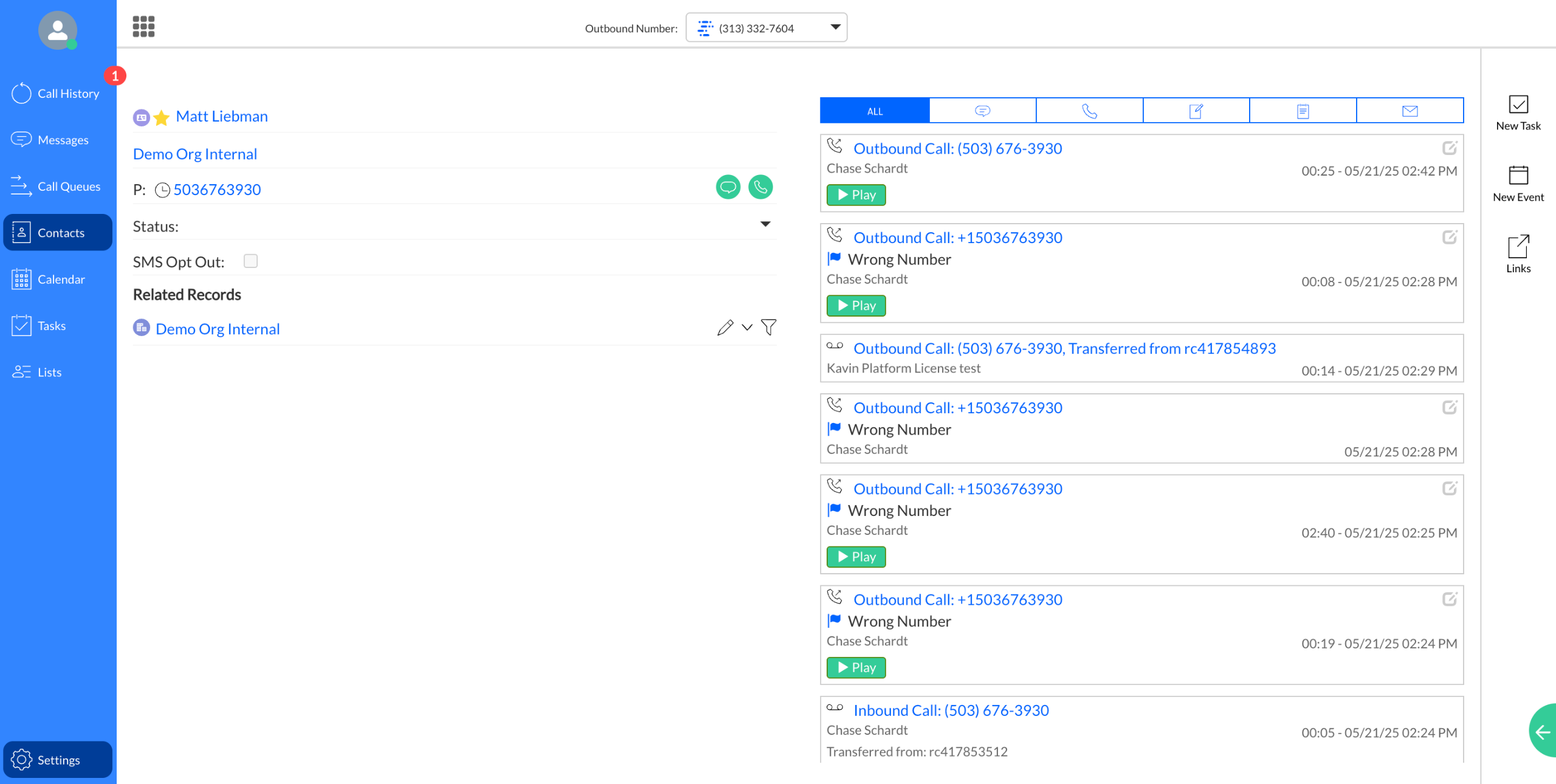Toggle favorite star next to Matt Liebman

point(161,117)
